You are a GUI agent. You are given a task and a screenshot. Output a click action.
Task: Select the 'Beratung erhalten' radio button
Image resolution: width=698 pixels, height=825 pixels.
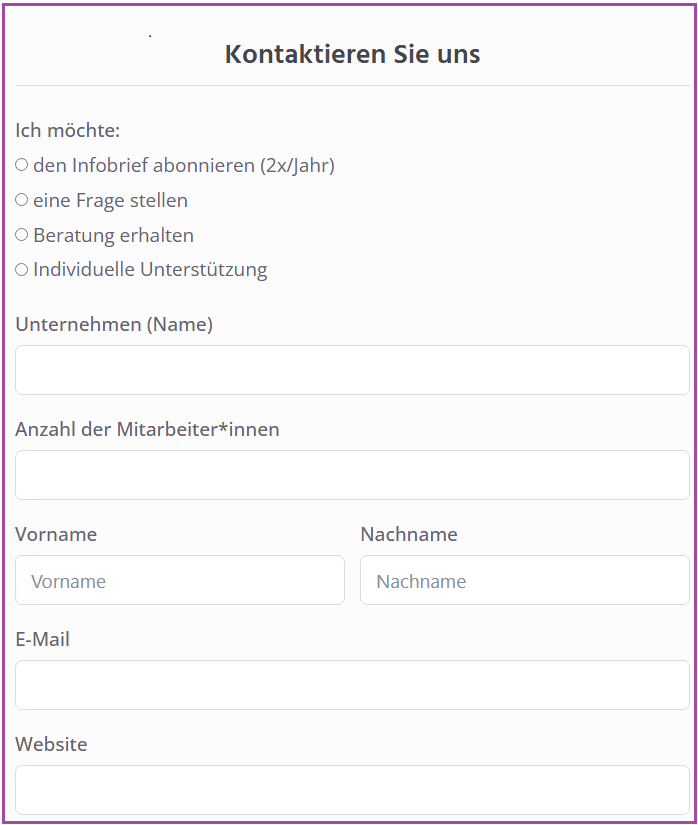(x=22, y=235)
